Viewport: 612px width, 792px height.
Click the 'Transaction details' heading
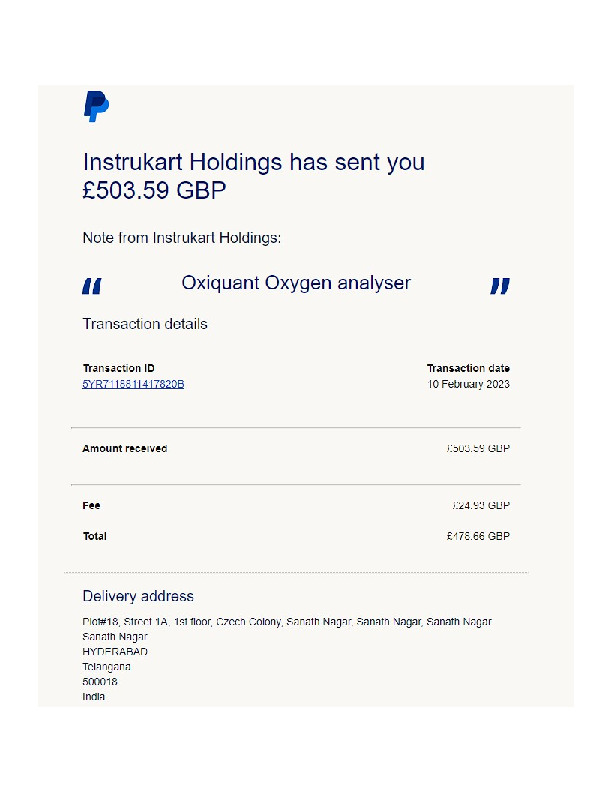tap(145, 324)
